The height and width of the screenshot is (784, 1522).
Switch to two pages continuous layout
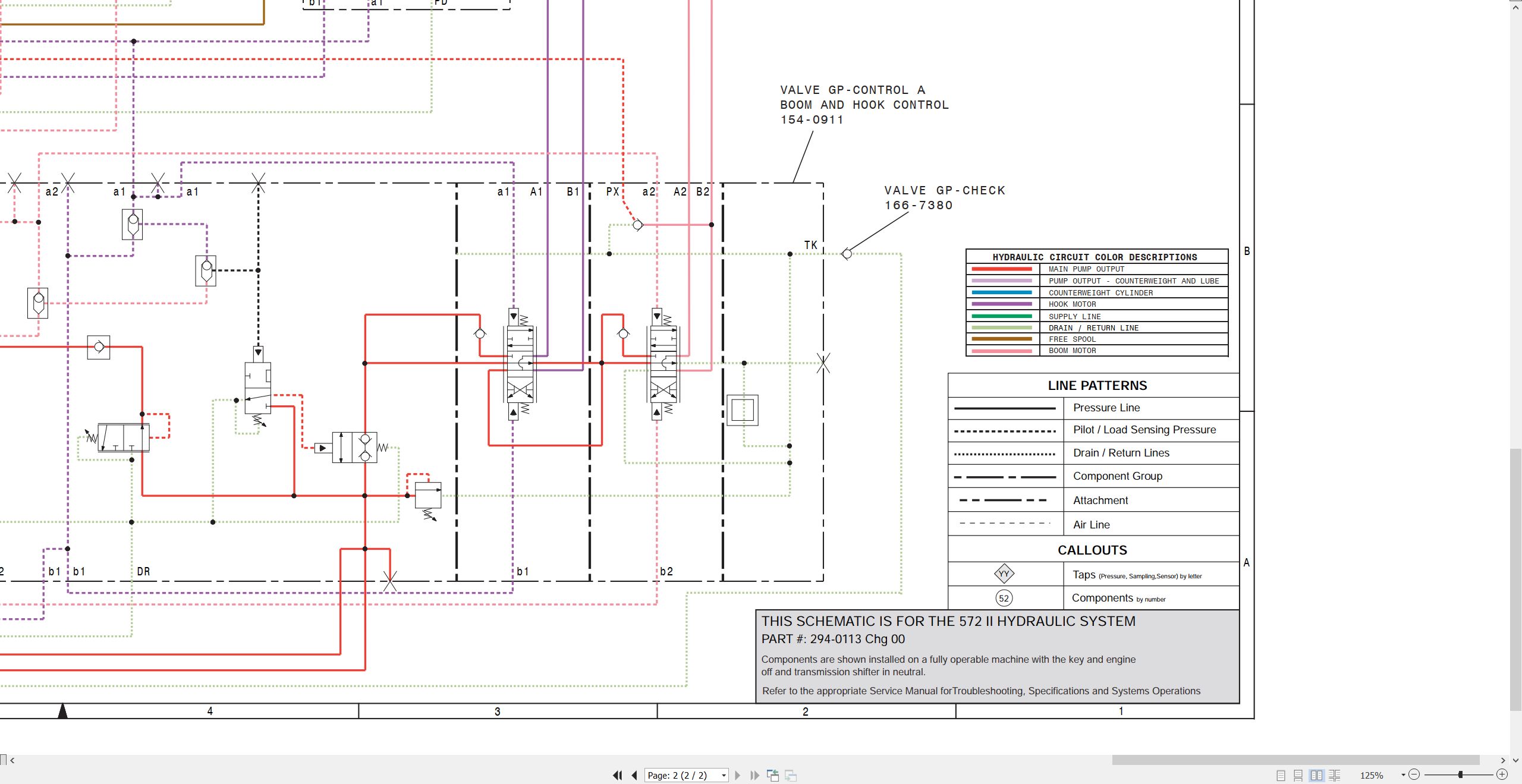click(1335, 775)
